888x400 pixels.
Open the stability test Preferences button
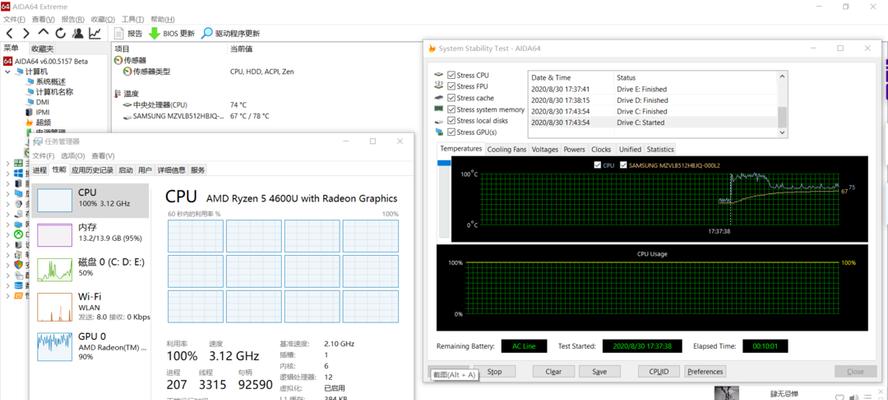pos(705,372)
